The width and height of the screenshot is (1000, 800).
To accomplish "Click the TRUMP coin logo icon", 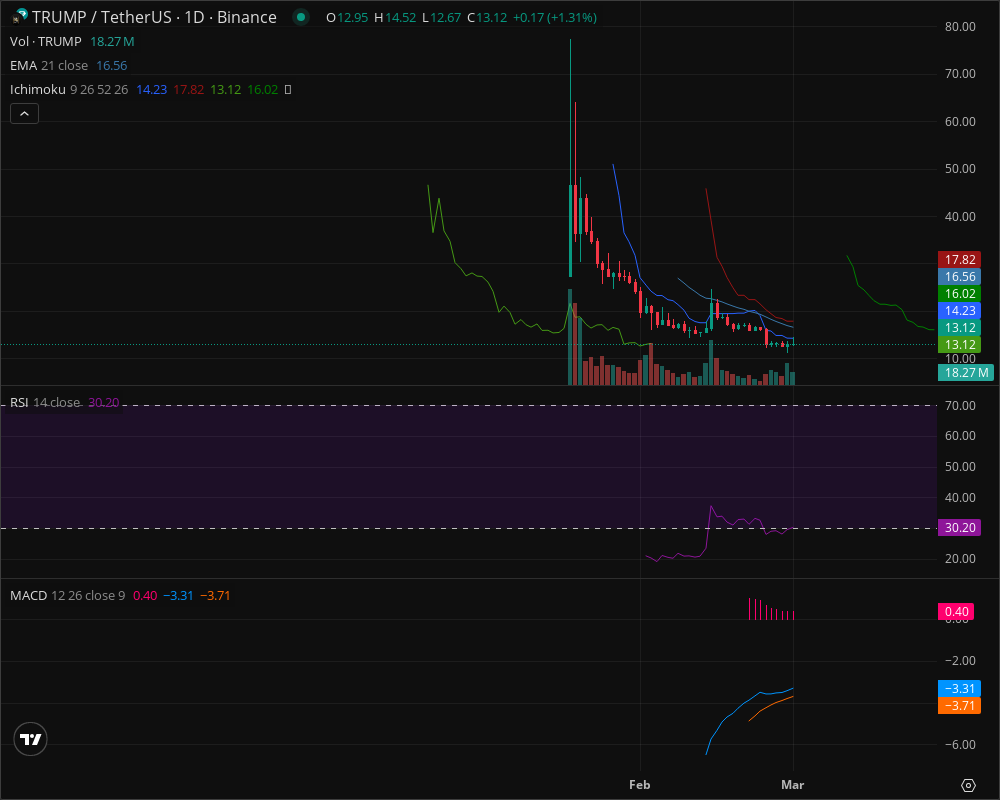I will coord(14,17).
